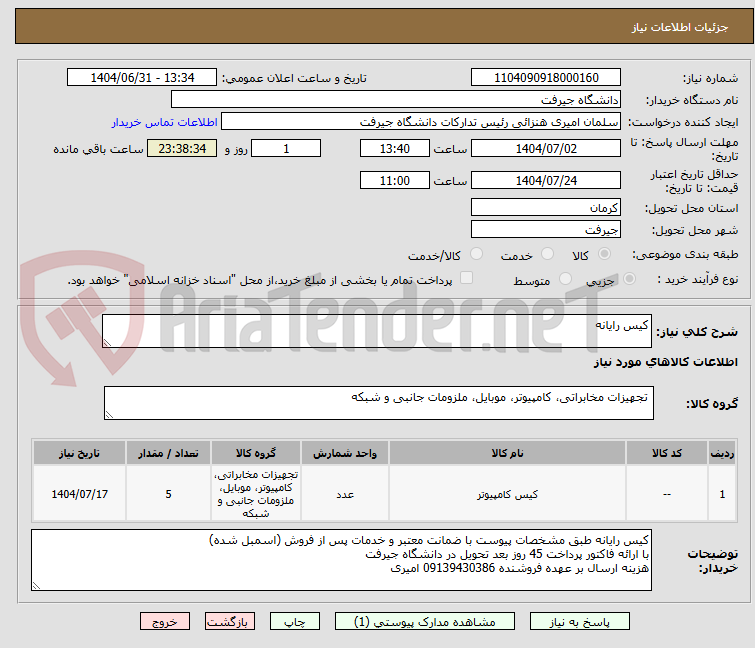
Task: Select the جزیی purchase type radio
Action: click(x=629, y=279)
